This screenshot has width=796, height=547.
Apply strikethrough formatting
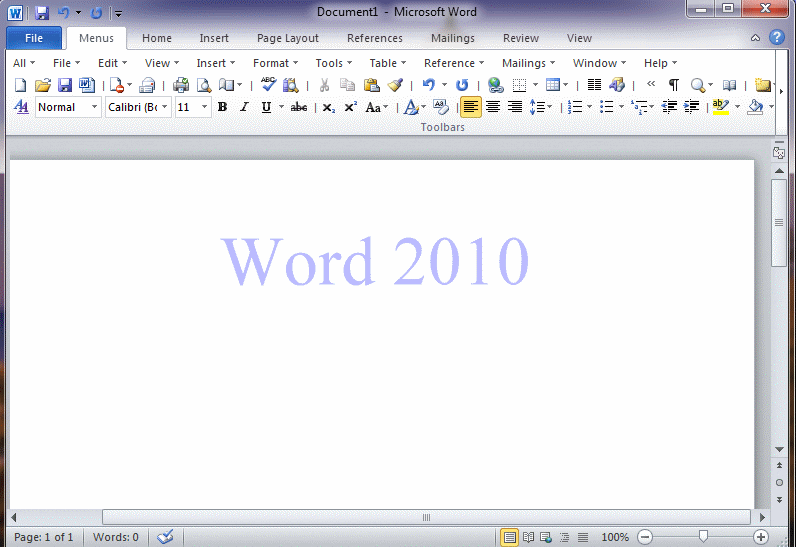pos(298,107)
